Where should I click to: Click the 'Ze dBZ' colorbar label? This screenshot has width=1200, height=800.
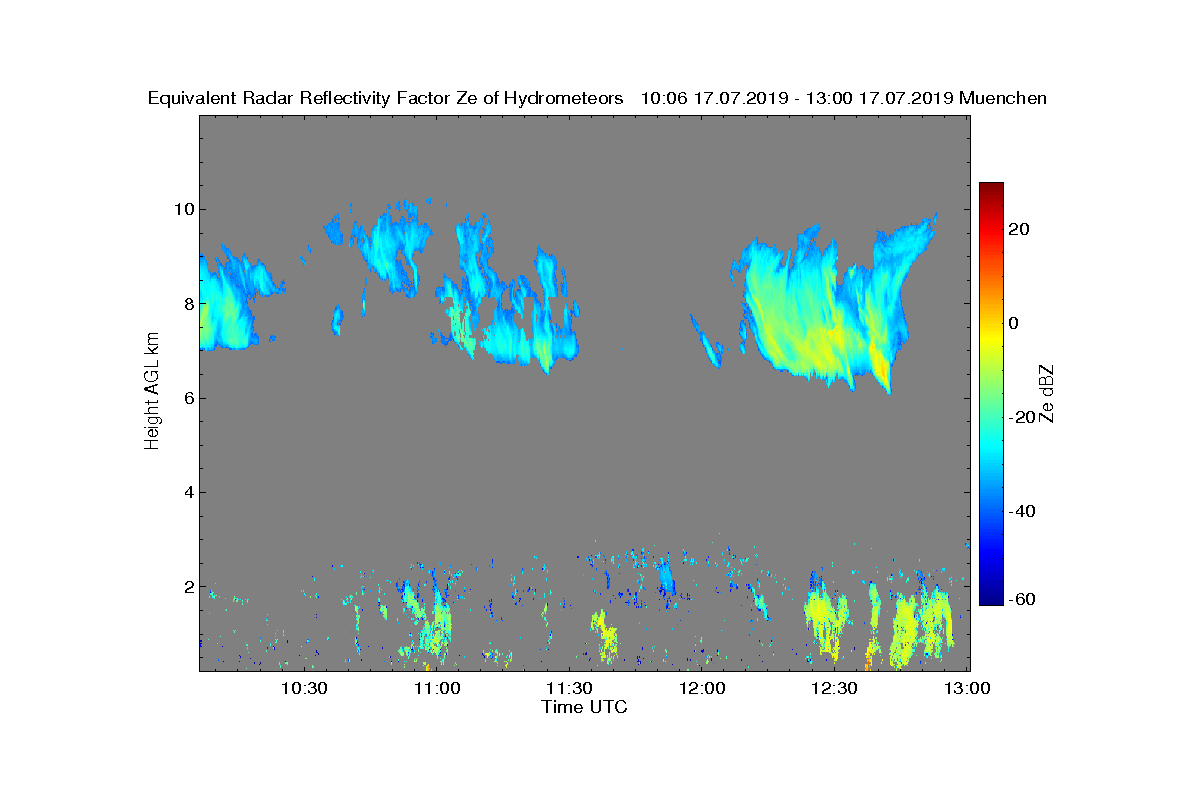pyautogui.click(x=1048, y=393)
